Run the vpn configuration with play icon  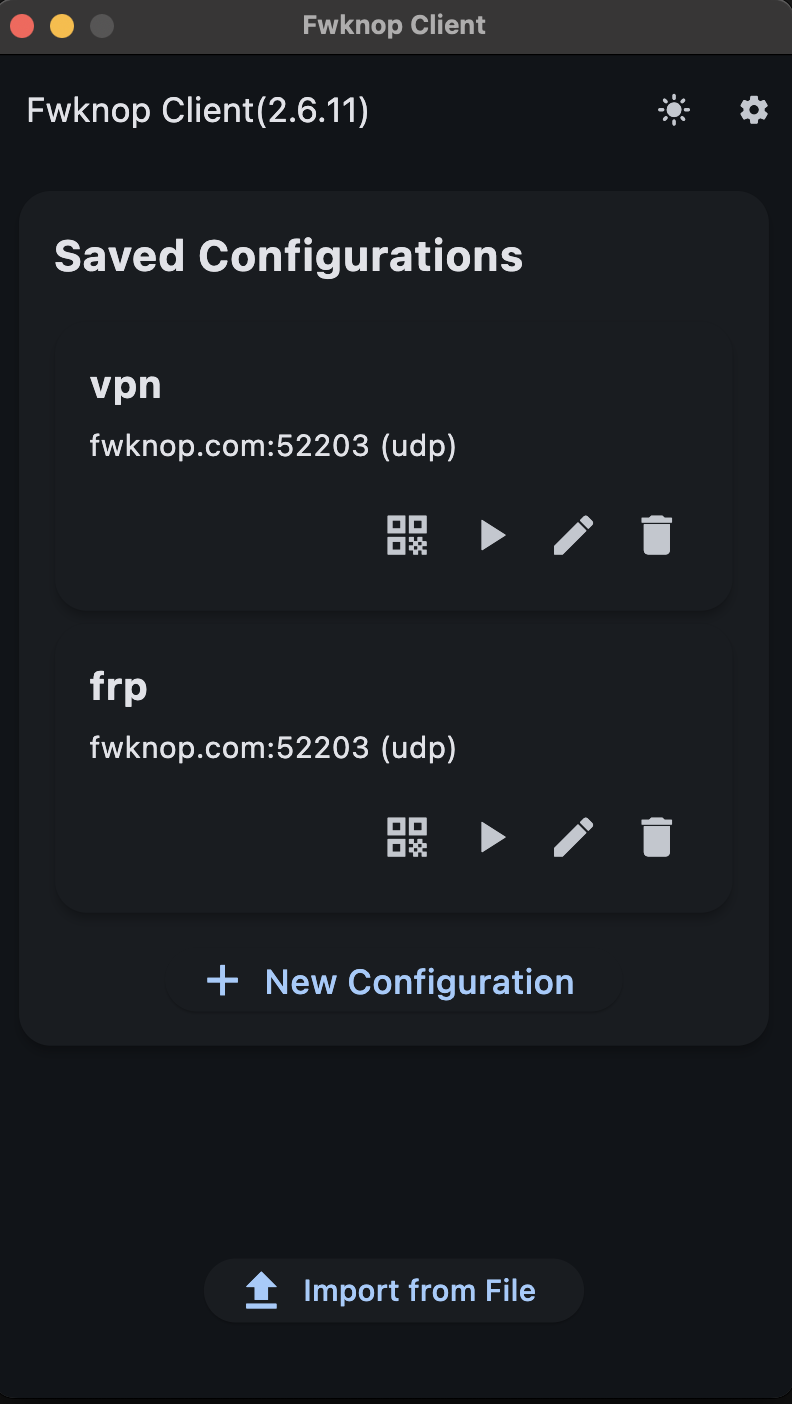pos(492,535)
